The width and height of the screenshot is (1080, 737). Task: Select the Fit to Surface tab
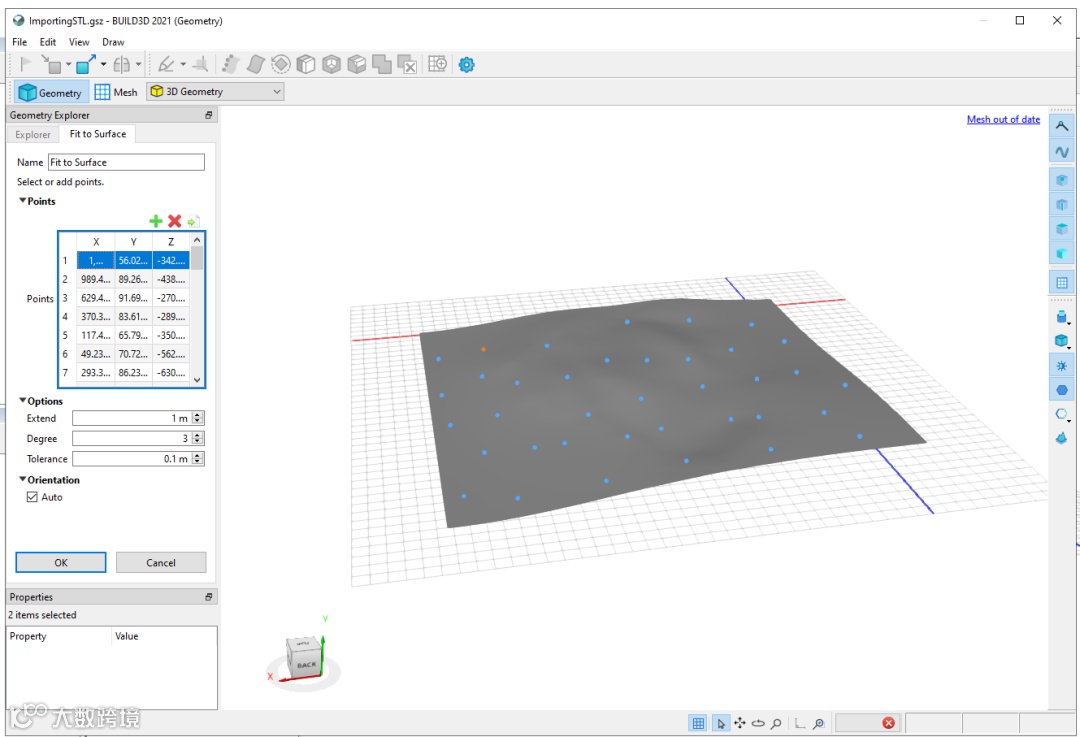[98, 134]
